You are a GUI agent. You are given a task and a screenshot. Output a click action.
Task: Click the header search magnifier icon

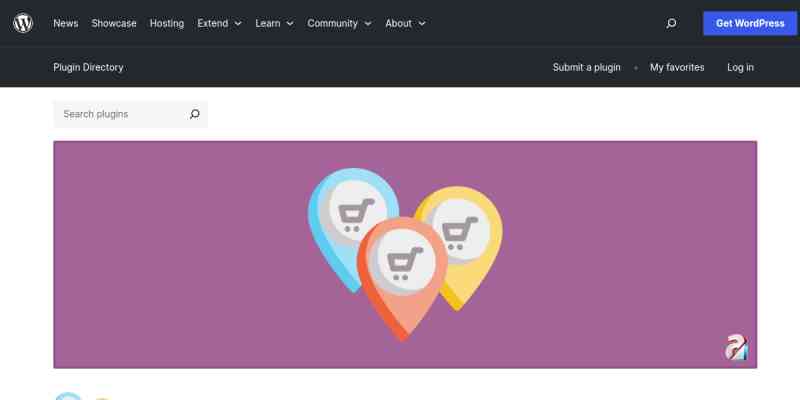[x=671, y=23]
